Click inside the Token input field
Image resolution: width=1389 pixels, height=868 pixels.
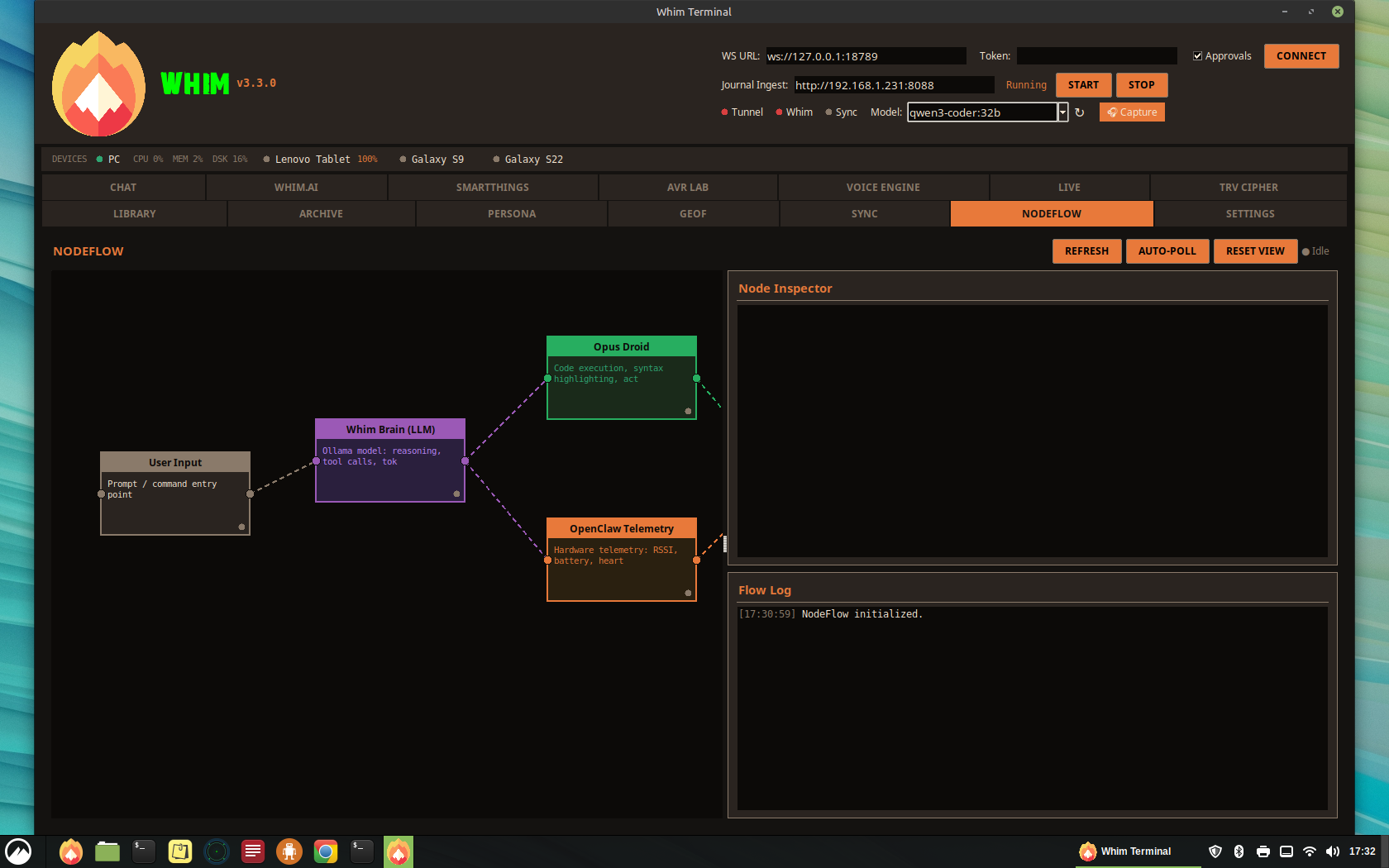point(1095,55)
